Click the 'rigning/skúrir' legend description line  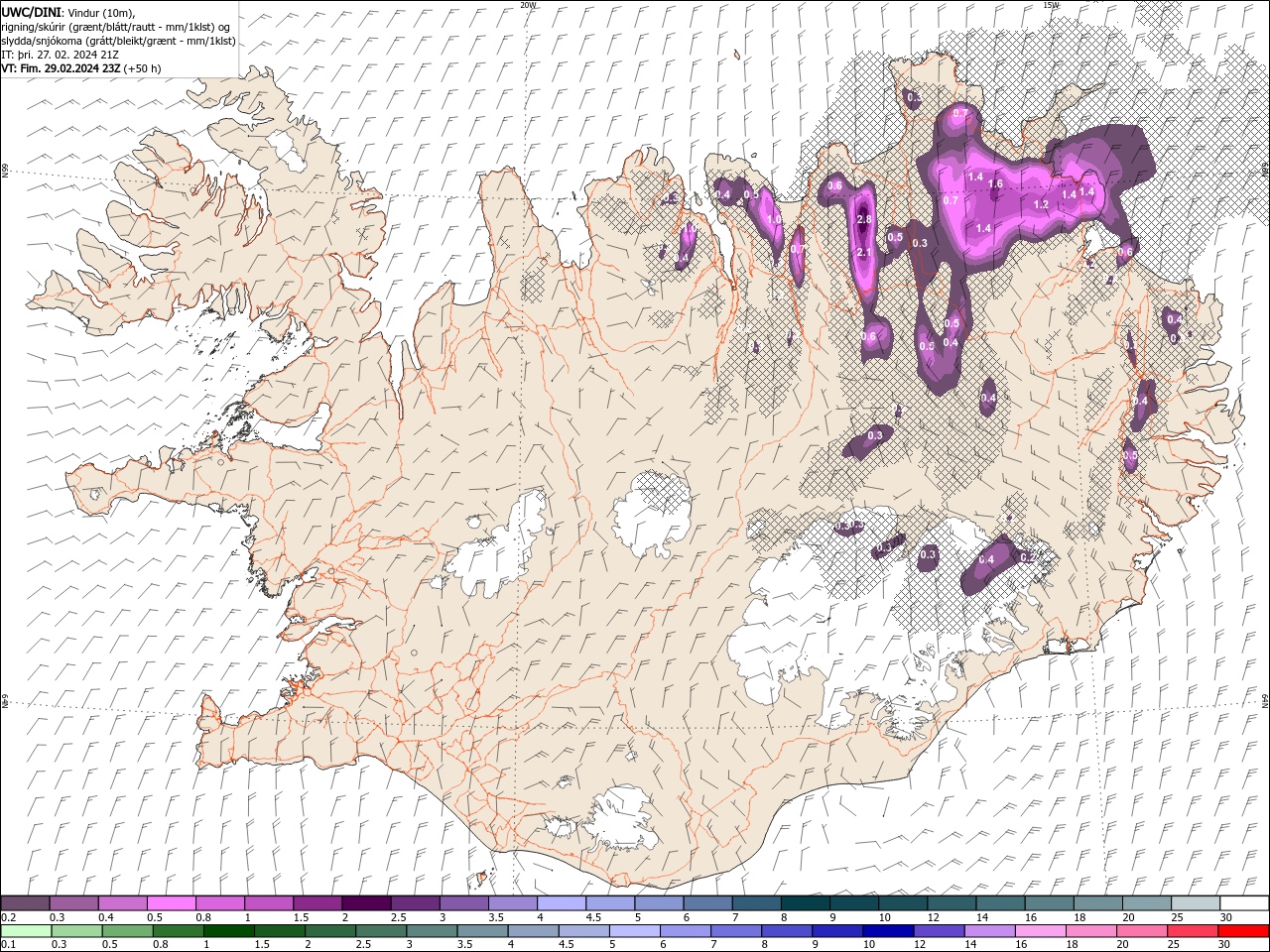116,26
